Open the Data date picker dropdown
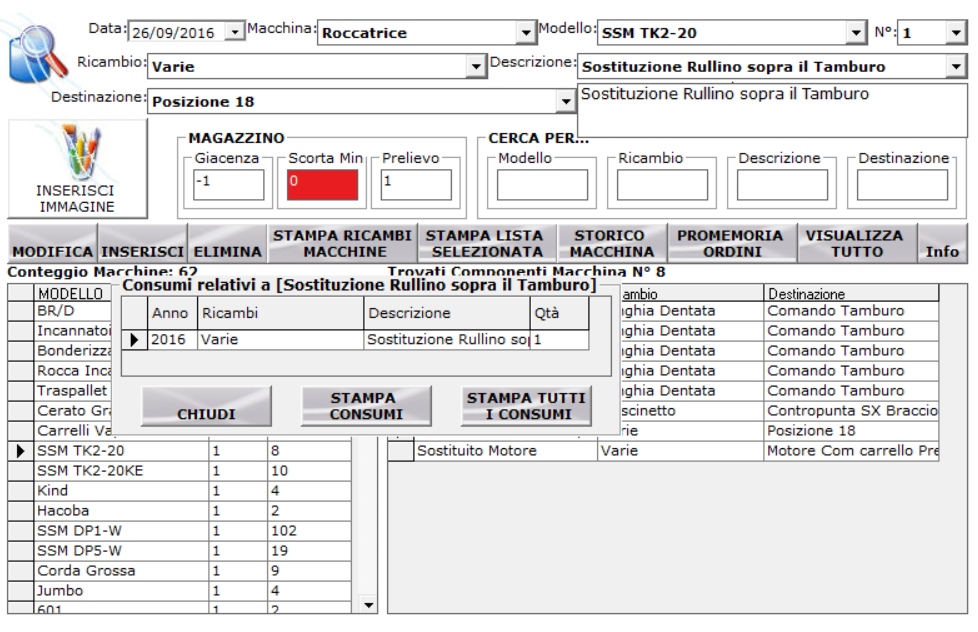This screenshot has width=978, height=632. click(235, 31)
